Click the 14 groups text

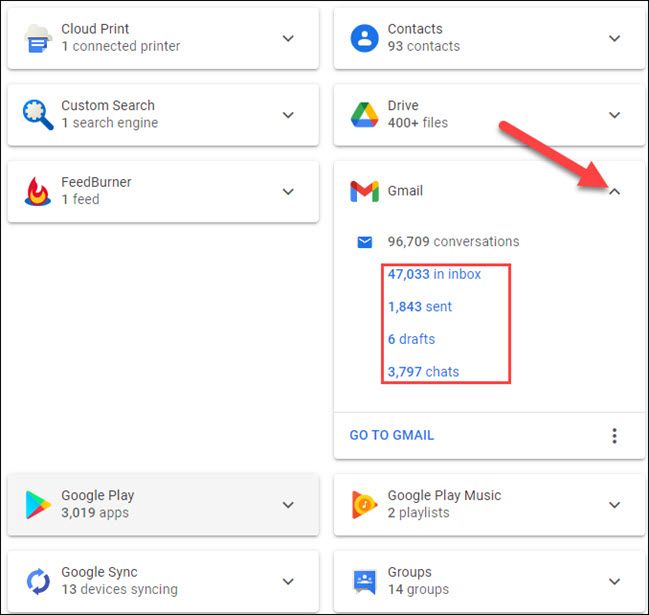click(418, 589)
